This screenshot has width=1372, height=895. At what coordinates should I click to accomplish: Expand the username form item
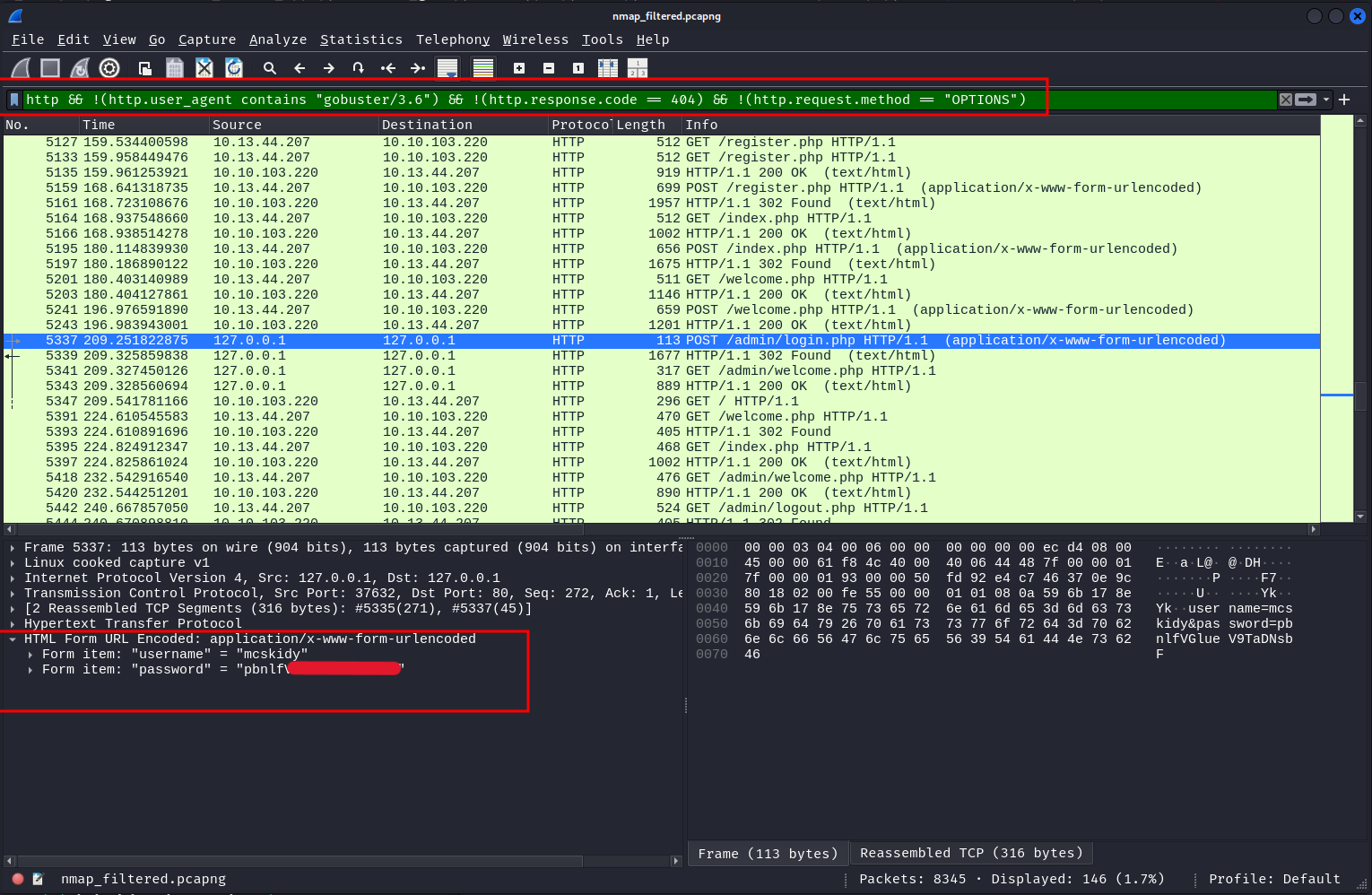(30, 655)
